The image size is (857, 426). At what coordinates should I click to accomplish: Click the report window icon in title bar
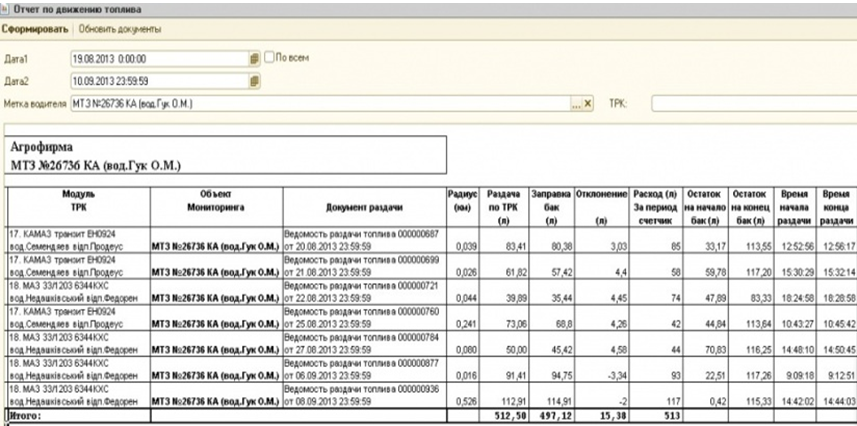tap(7, 8)
